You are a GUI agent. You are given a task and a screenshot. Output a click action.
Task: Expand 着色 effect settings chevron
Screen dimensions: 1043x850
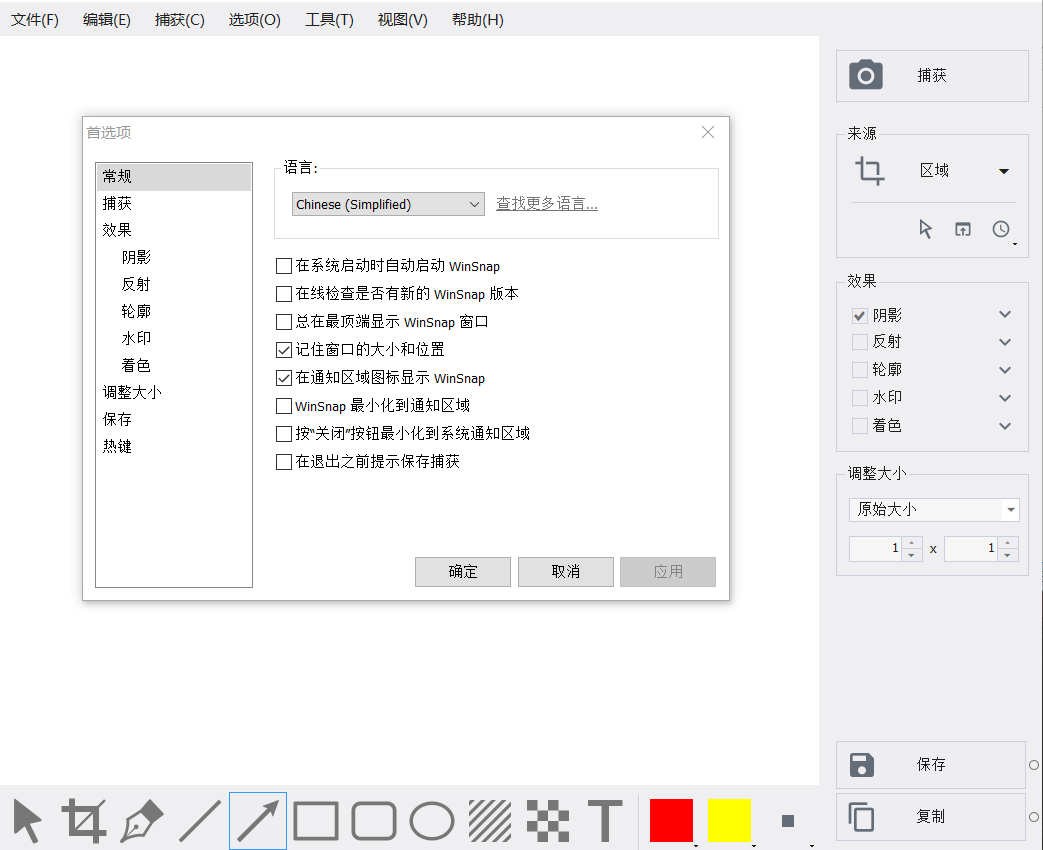click(x=1005, y=426)
